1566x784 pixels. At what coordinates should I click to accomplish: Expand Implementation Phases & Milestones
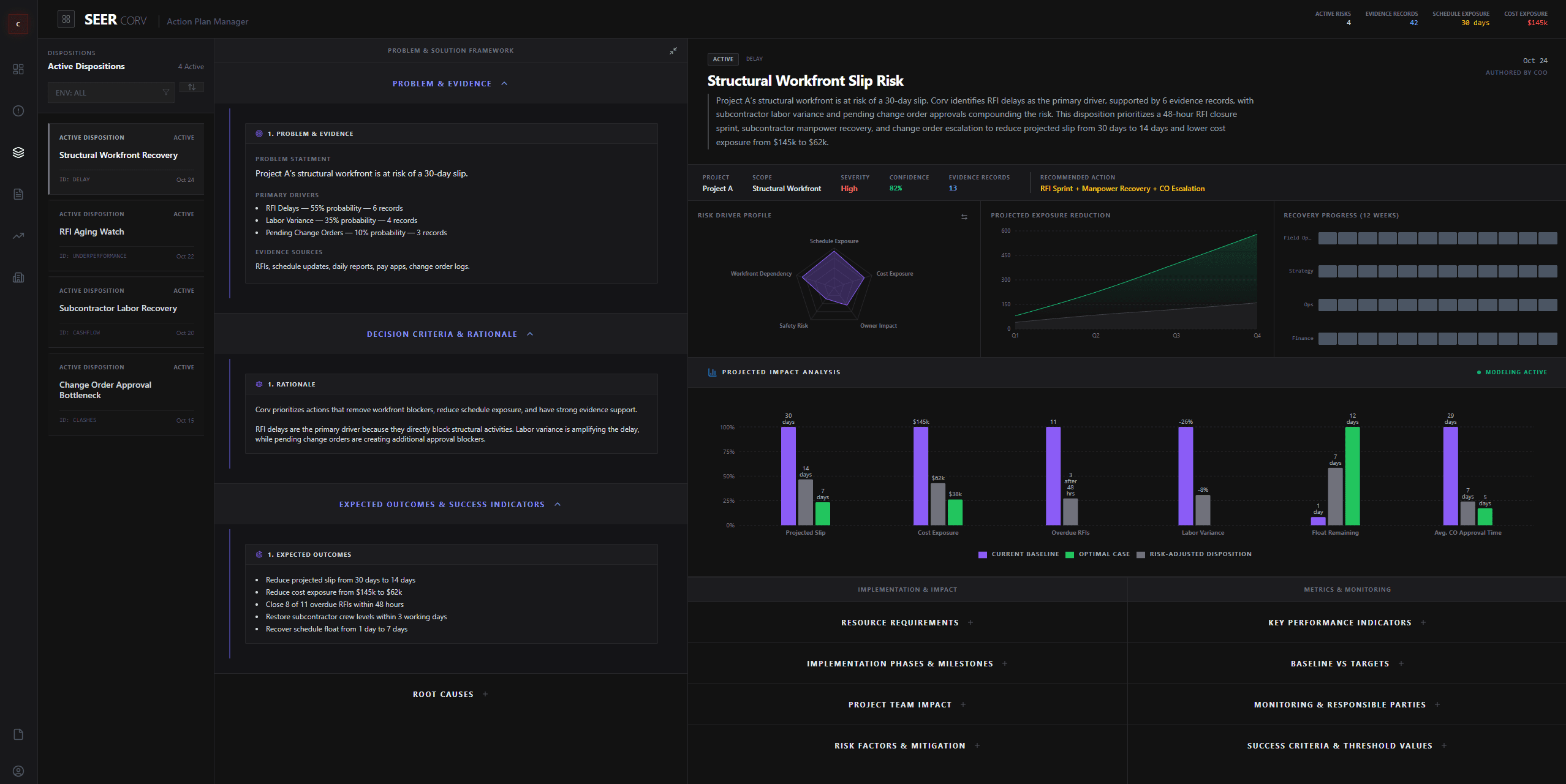(x=907, y=663)
